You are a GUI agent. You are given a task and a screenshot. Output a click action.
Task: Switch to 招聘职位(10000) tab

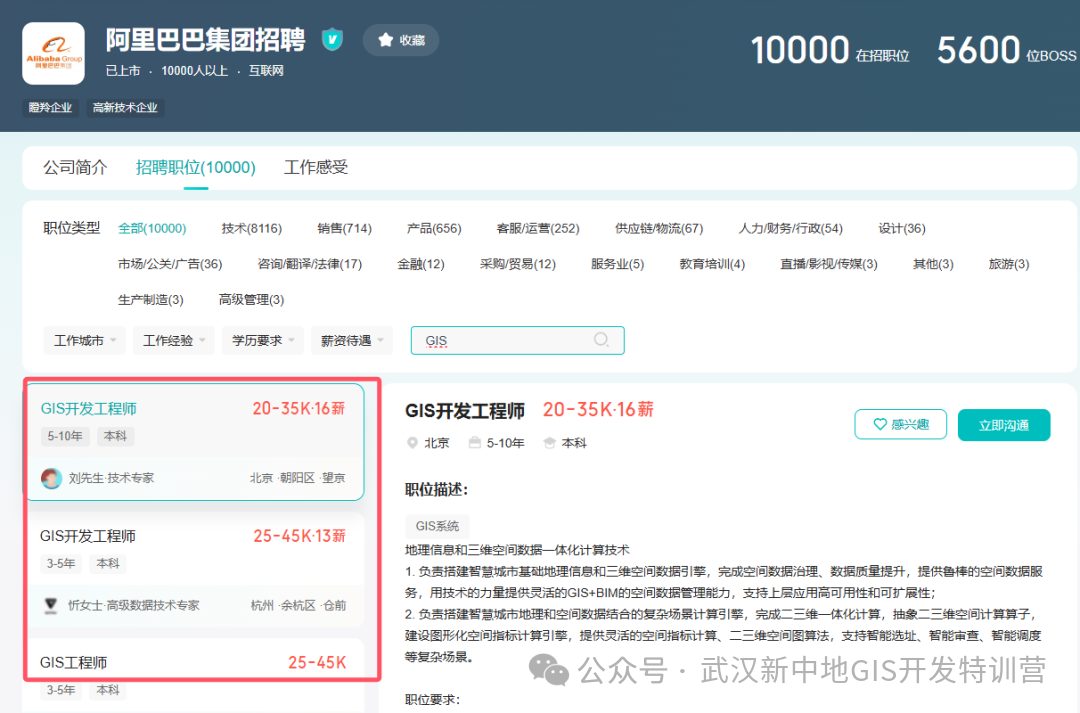(x=196, y=167)
